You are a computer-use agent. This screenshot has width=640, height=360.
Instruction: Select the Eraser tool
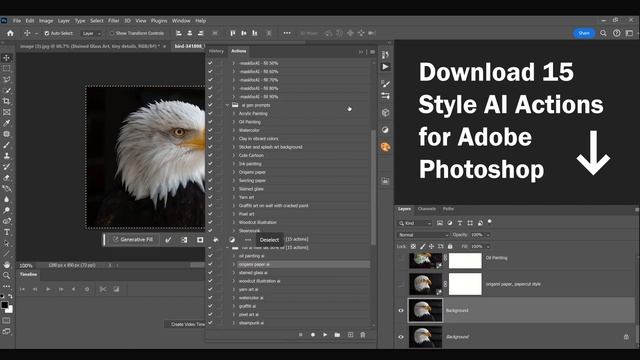point(7,178)
